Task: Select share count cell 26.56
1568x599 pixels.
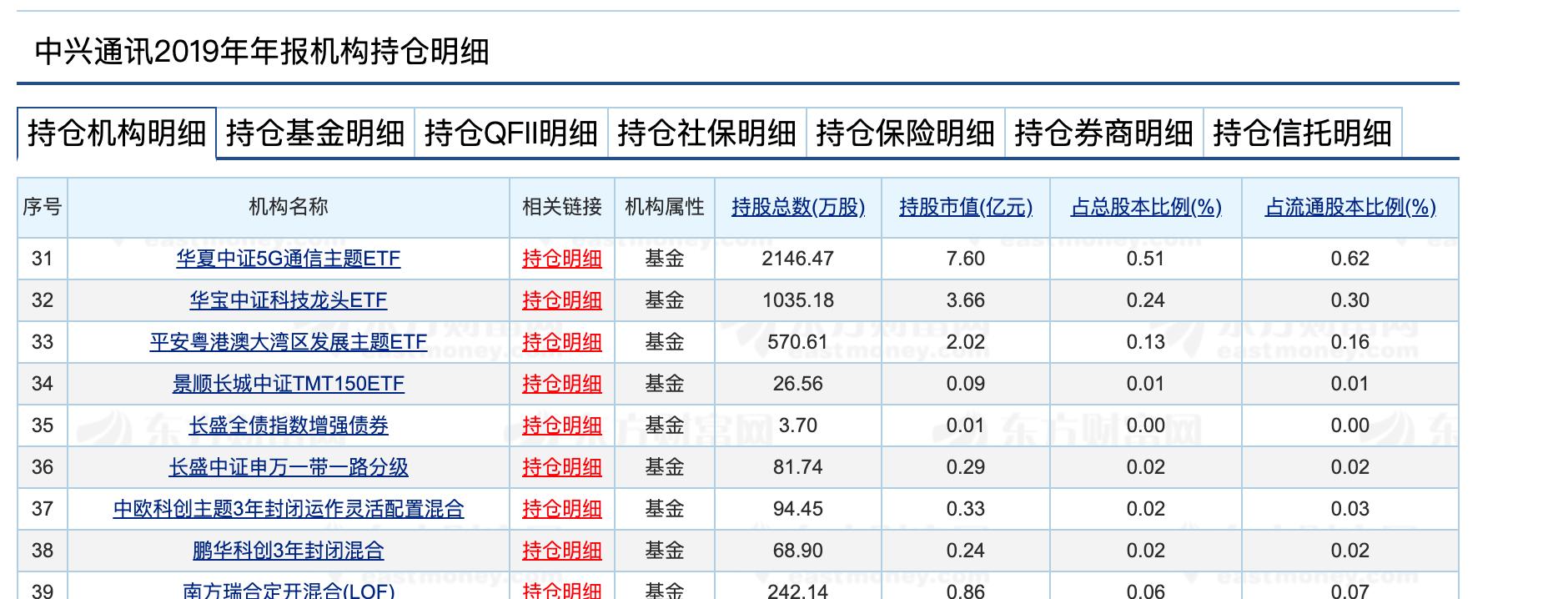Action: pyautogui.click(x=798, y=384)
